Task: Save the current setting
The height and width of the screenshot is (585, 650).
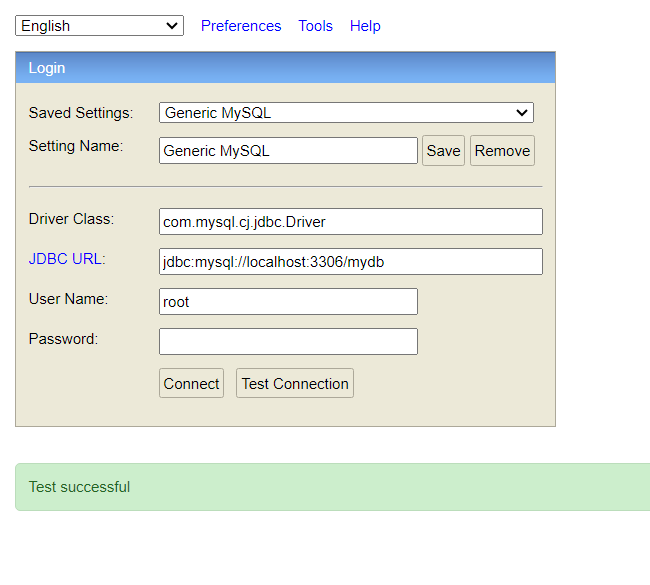Action: pyautogui.click(x=443, y=150)
